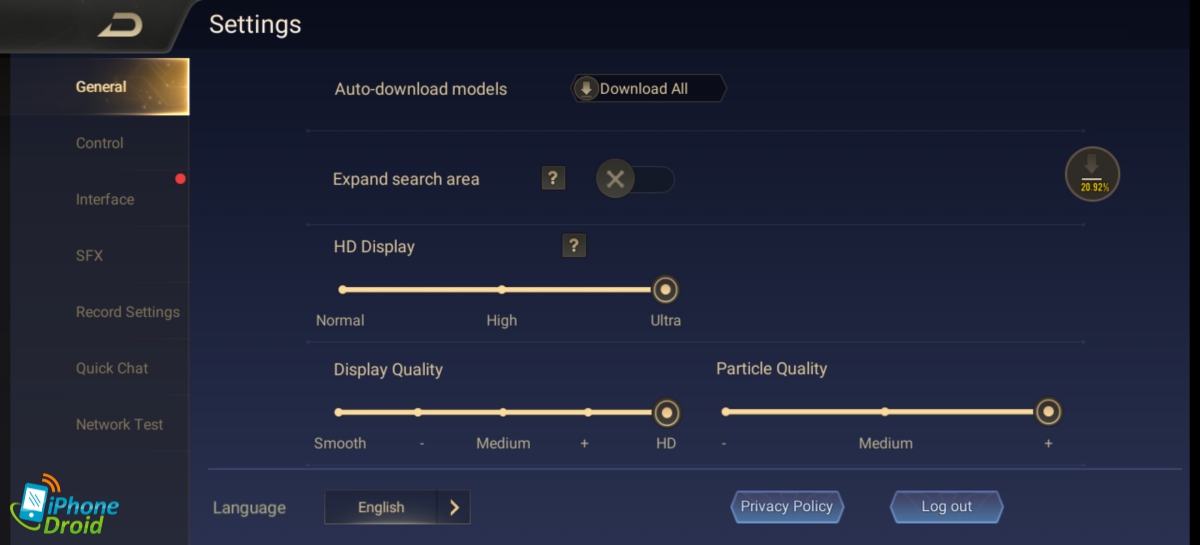Toggle the Expand search area switch
This screenshot has width=1200, height=545.
[635, 179]
